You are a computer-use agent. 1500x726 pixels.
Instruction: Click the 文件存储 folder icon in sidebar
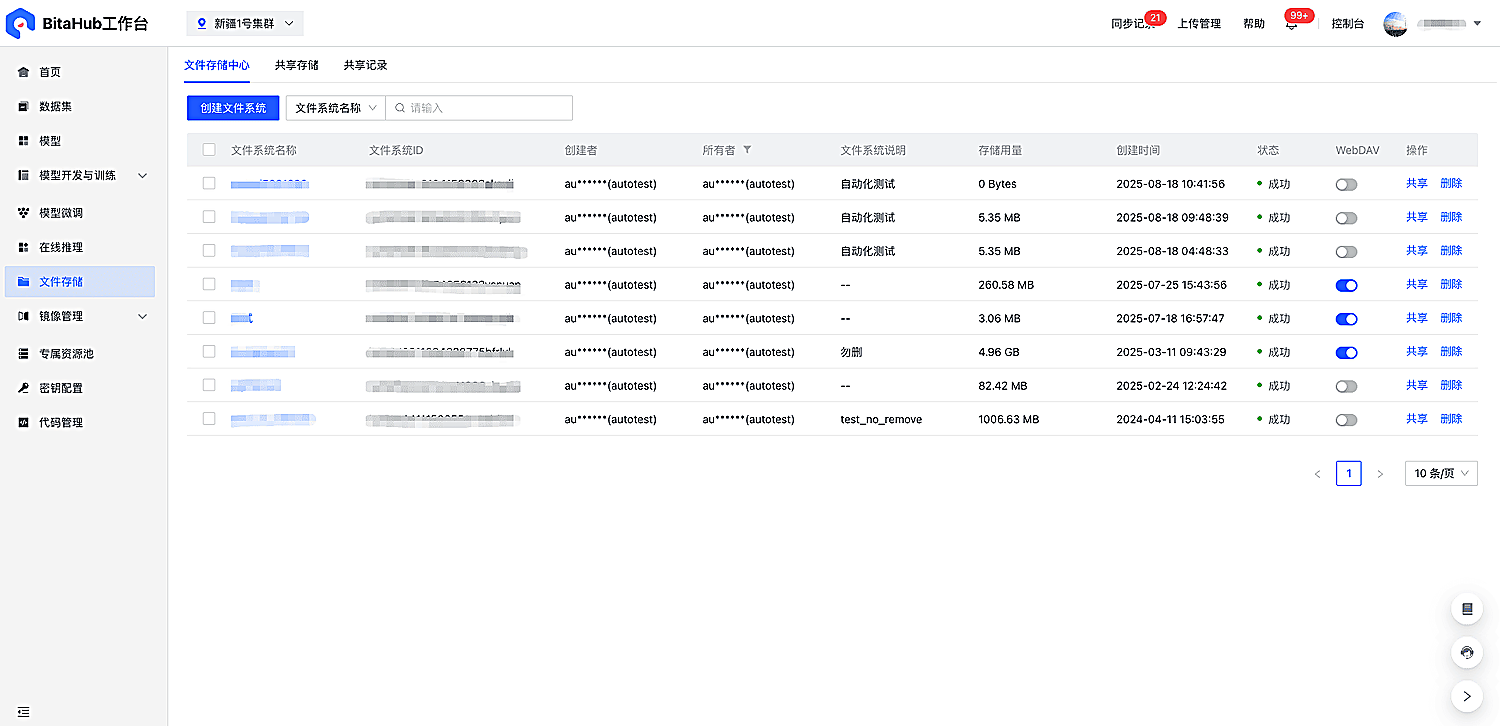24,282
